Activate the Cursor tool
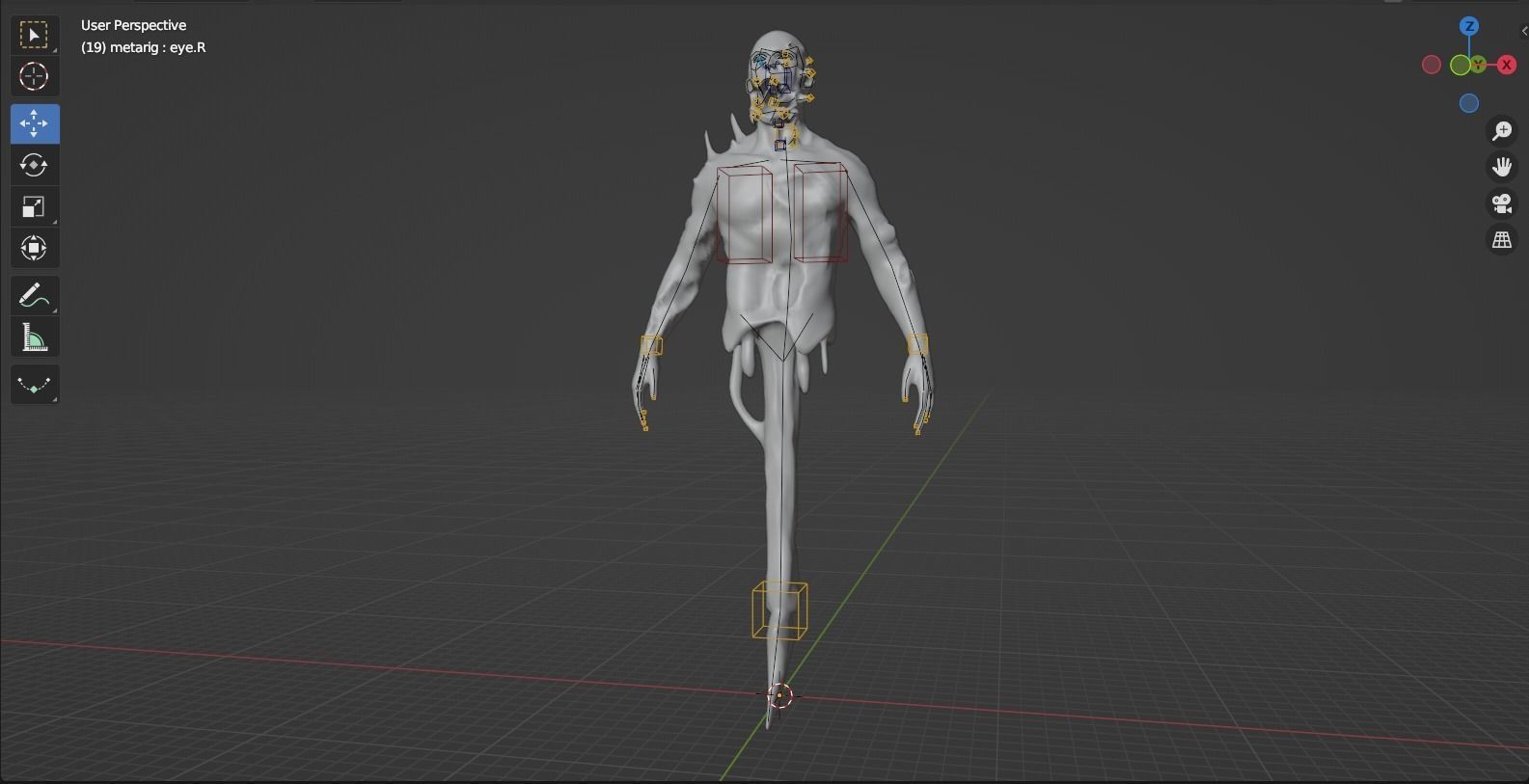 (x=34, y=77)
